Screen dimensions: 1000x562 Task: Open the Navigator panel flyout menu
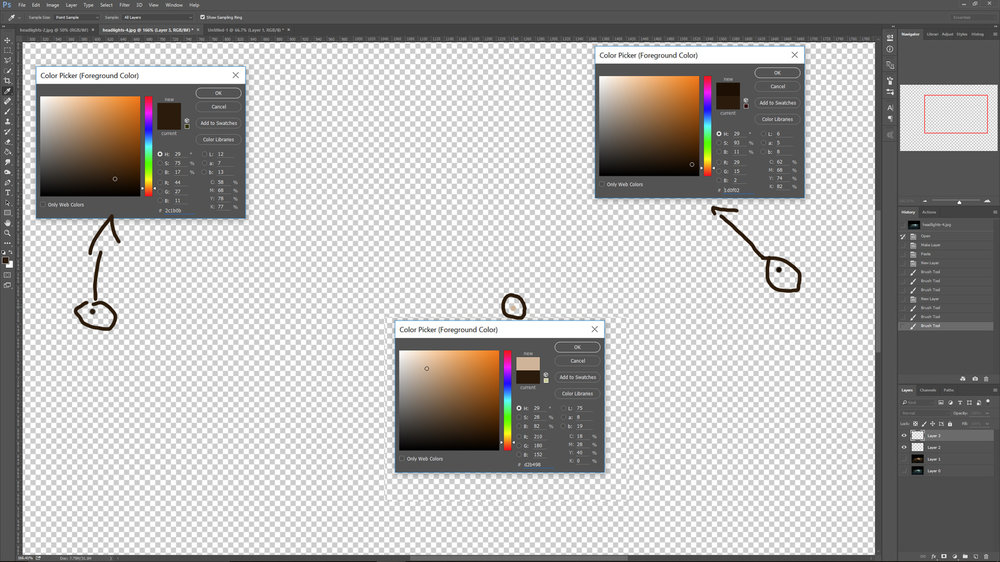[995, 34]
